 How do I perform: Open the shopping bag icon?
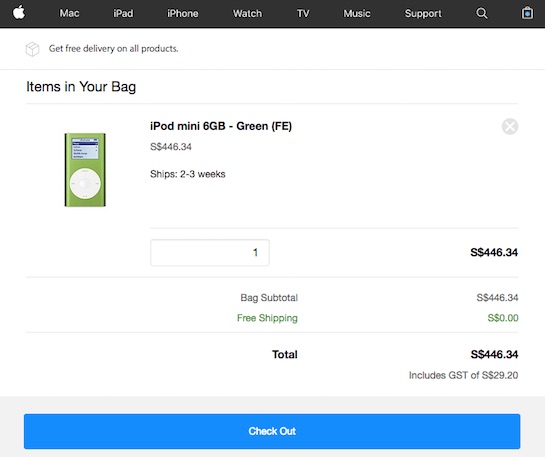coord(527,13)
